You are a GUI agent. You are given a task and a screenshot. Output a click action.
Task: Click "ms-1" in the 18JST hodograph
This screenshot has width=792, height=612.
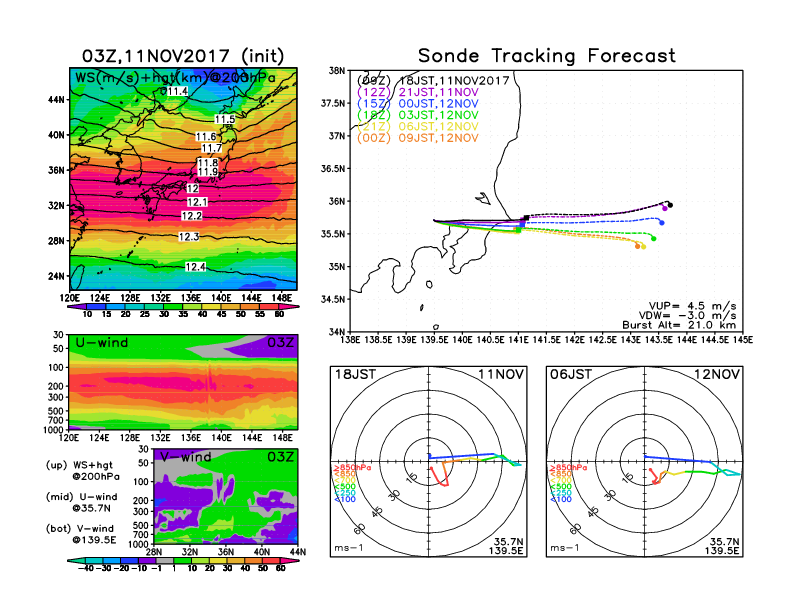pyautogui.click(x=349, y=548)
